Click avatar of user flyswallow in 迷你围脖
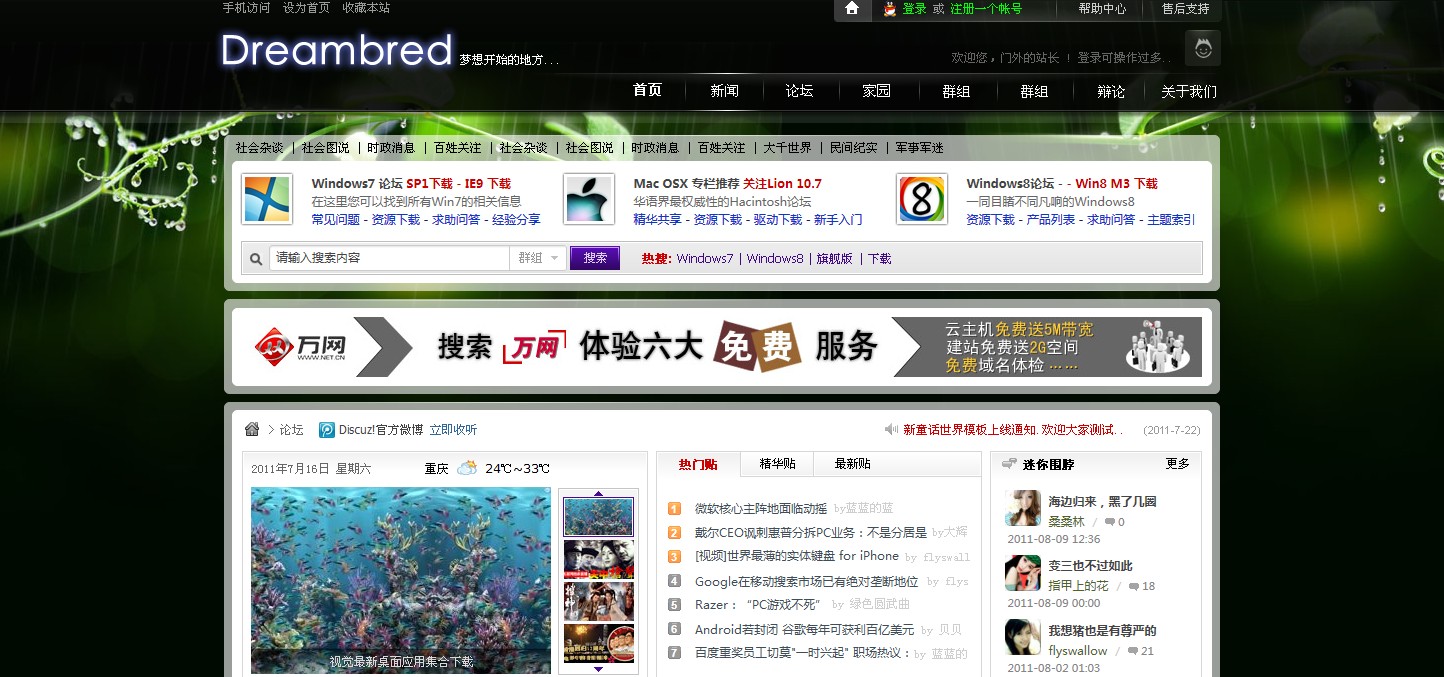Screen dimensions: 1444x677 point(1023,637)
